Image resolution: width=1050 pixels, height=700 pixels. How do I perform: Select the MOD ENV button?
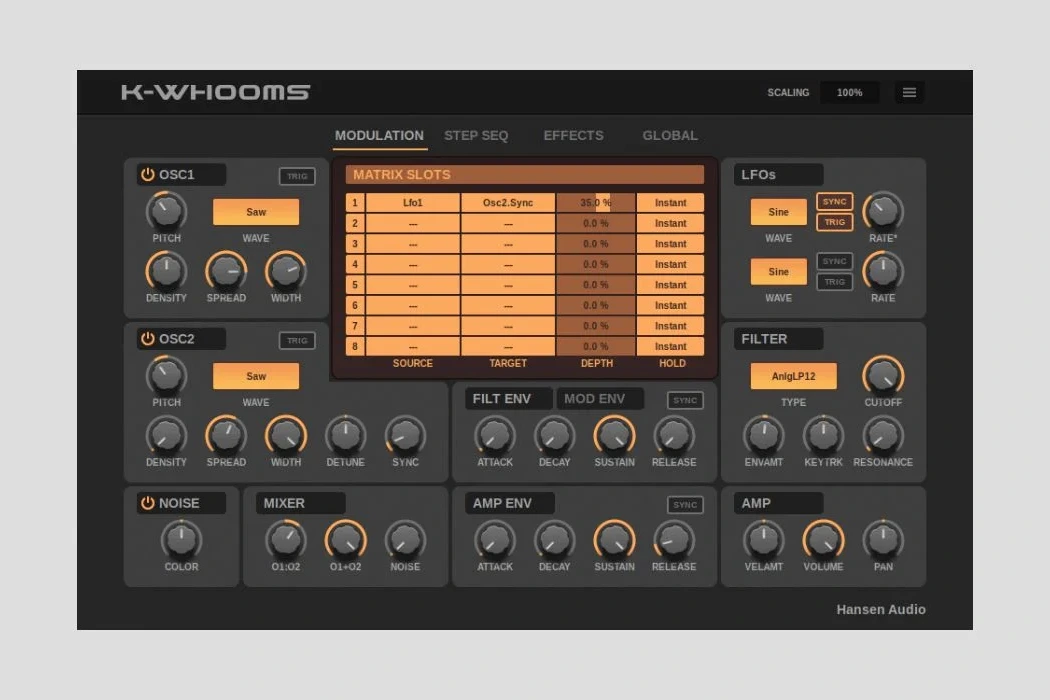click(595, 399)
